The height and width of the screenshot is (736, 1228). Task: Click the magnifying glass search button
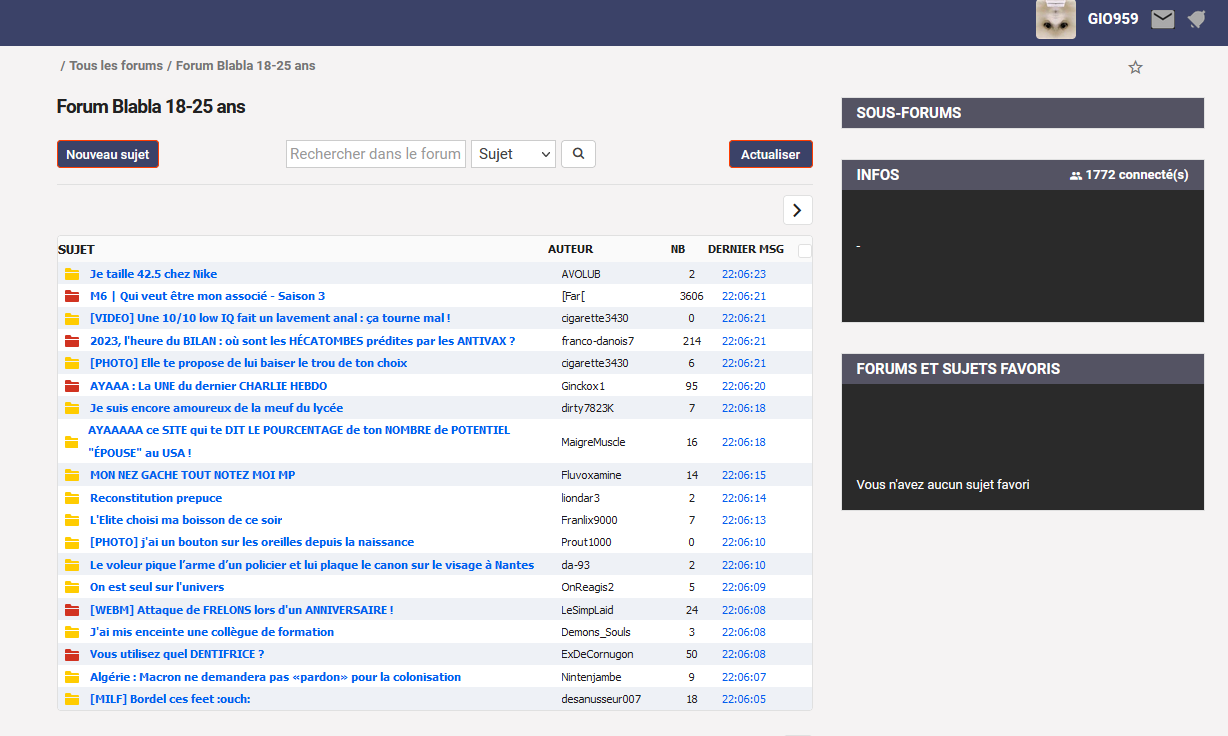coord(578,154)
